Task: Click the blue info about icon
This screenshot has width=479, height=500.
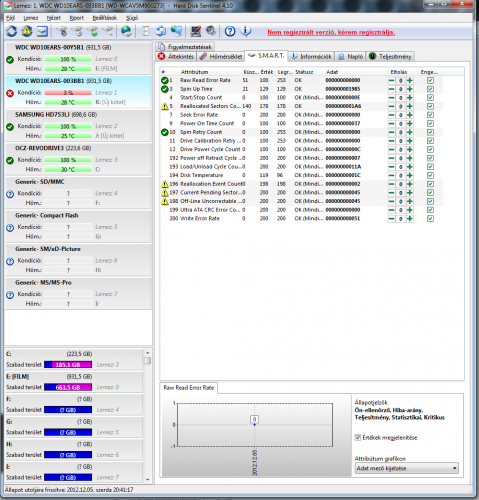Action: [246, 31]
